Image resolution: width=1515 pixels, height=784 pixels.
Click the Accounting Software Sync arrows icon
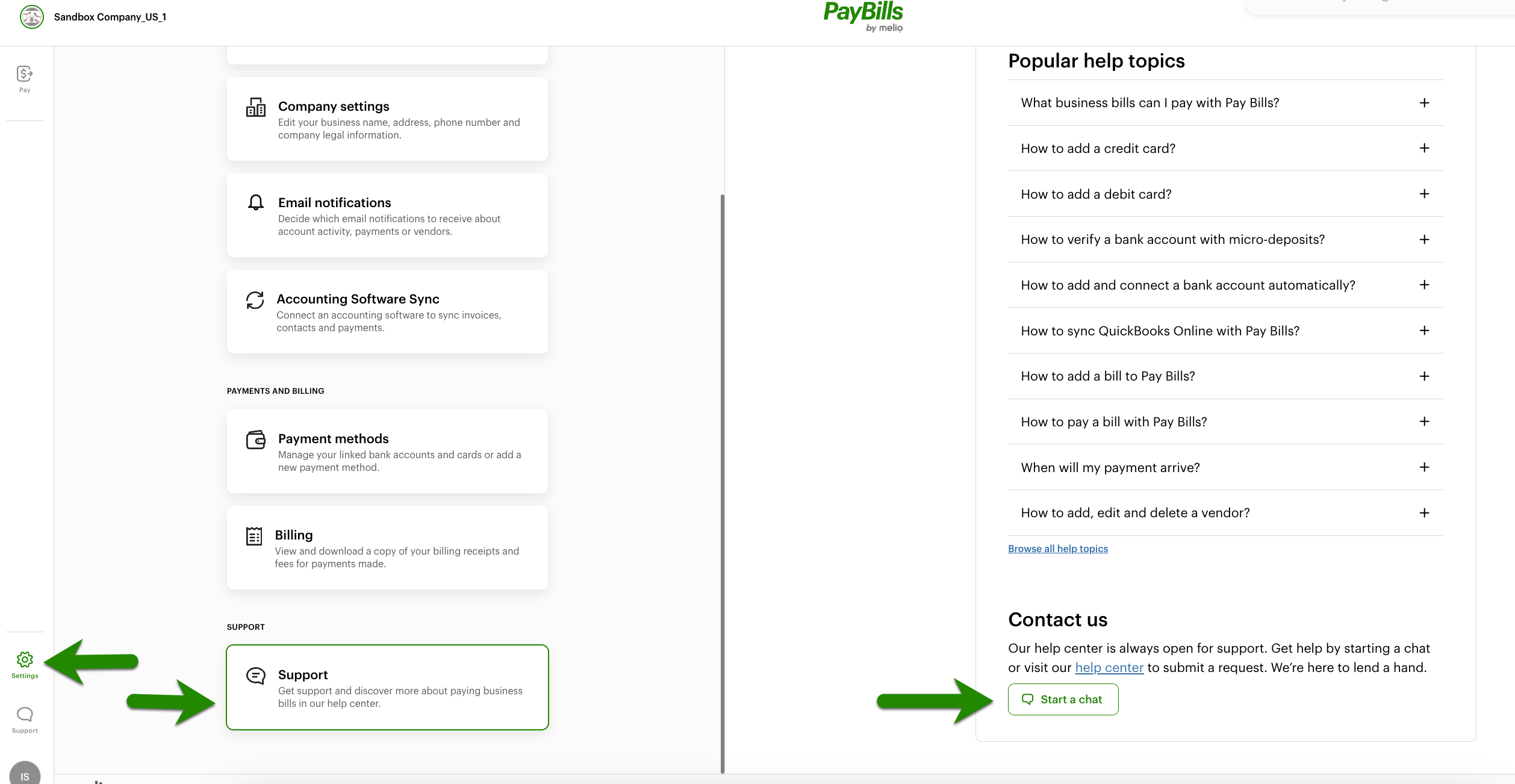pyautogui.click(x=255, y=300)
